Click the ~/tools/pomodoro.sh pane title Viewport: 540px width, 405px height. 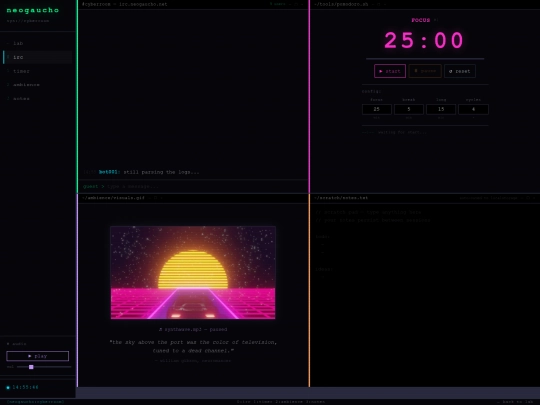[341, 4]
